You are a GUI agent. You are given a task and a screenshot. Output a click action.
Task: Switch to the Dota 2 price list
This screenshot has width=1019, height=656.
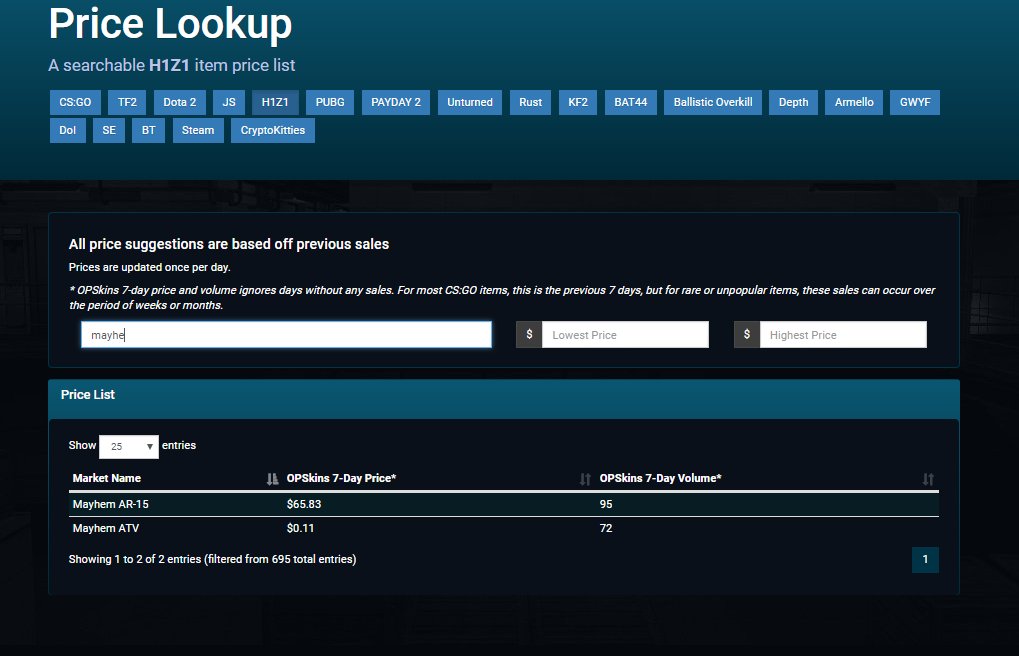179,102
